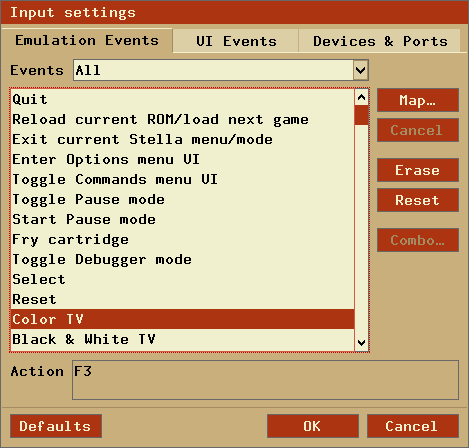The image size is (469, 448).
Task: Click the scroll up arrow of events list
Action: [x=361, y=97]
